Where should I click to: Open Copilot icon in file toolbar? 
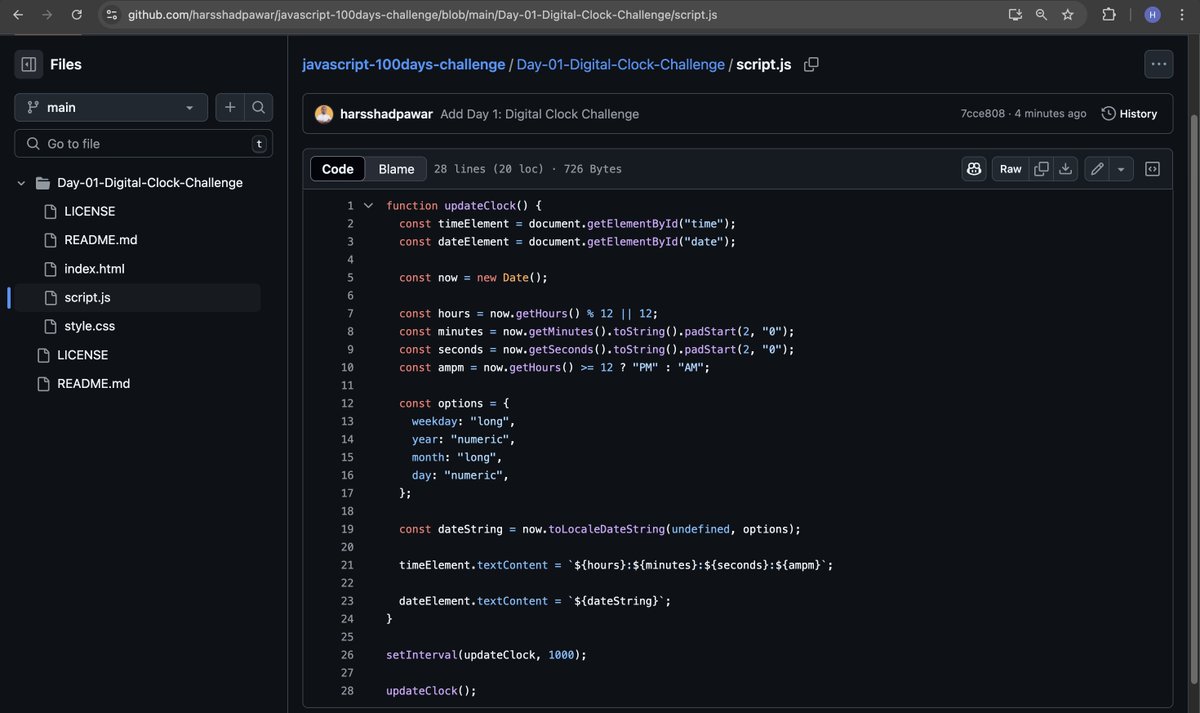tap(974, 169)
